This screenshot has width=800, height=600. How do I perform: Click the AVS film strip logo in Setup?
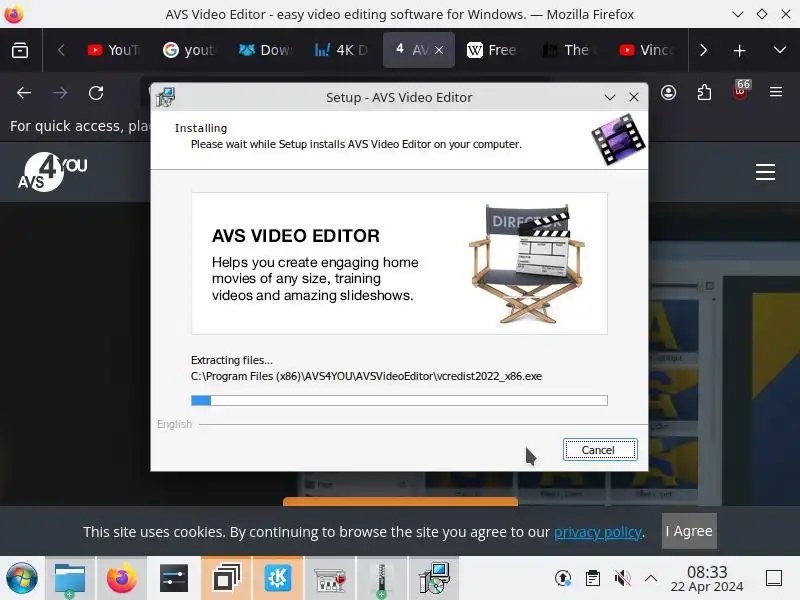tap(618, 139)
